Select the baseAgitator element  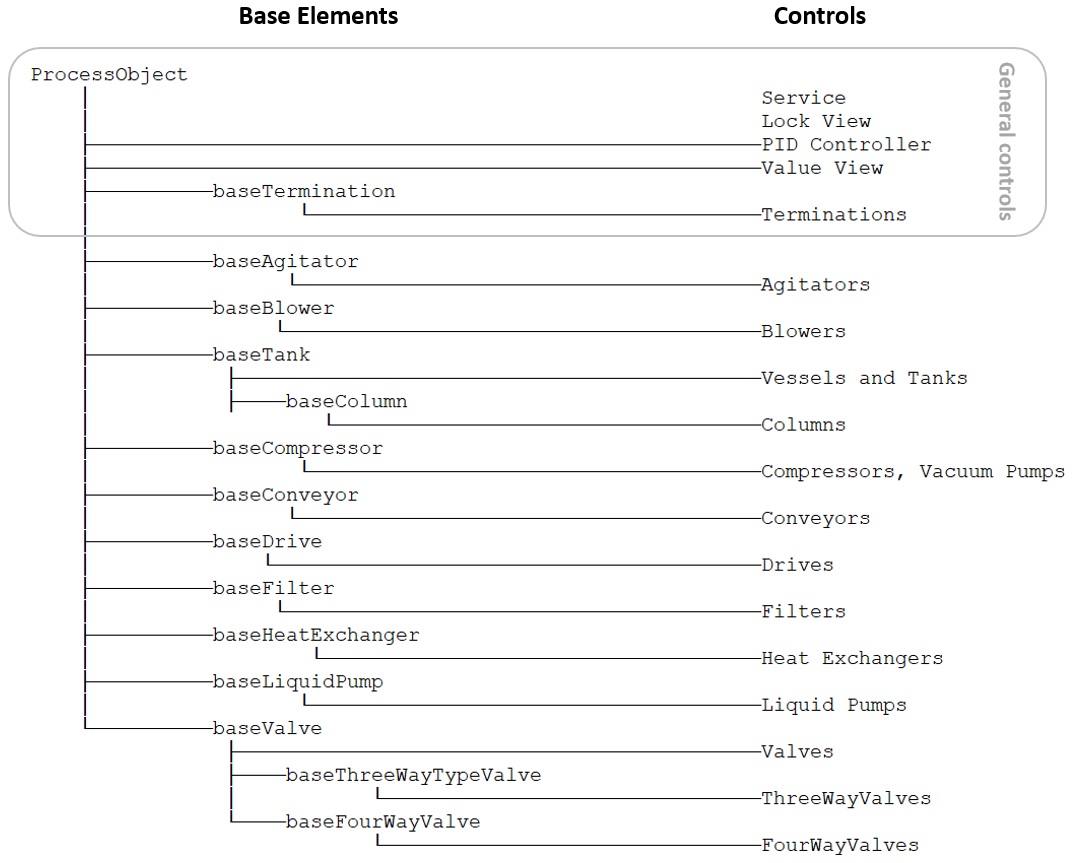285,261
